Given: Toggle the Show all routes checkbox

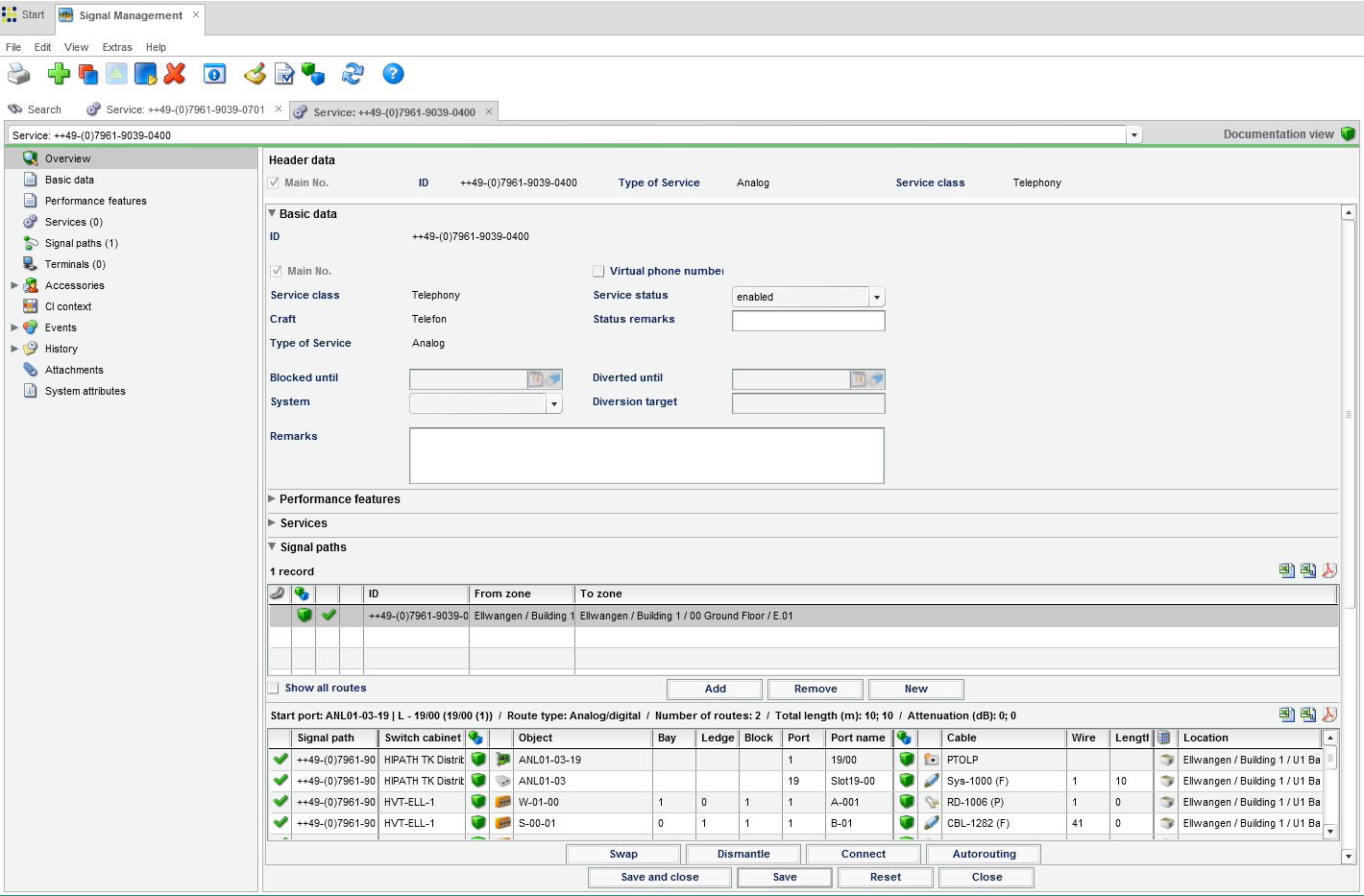Looking at the screenshot, I should tap(274, 689).
